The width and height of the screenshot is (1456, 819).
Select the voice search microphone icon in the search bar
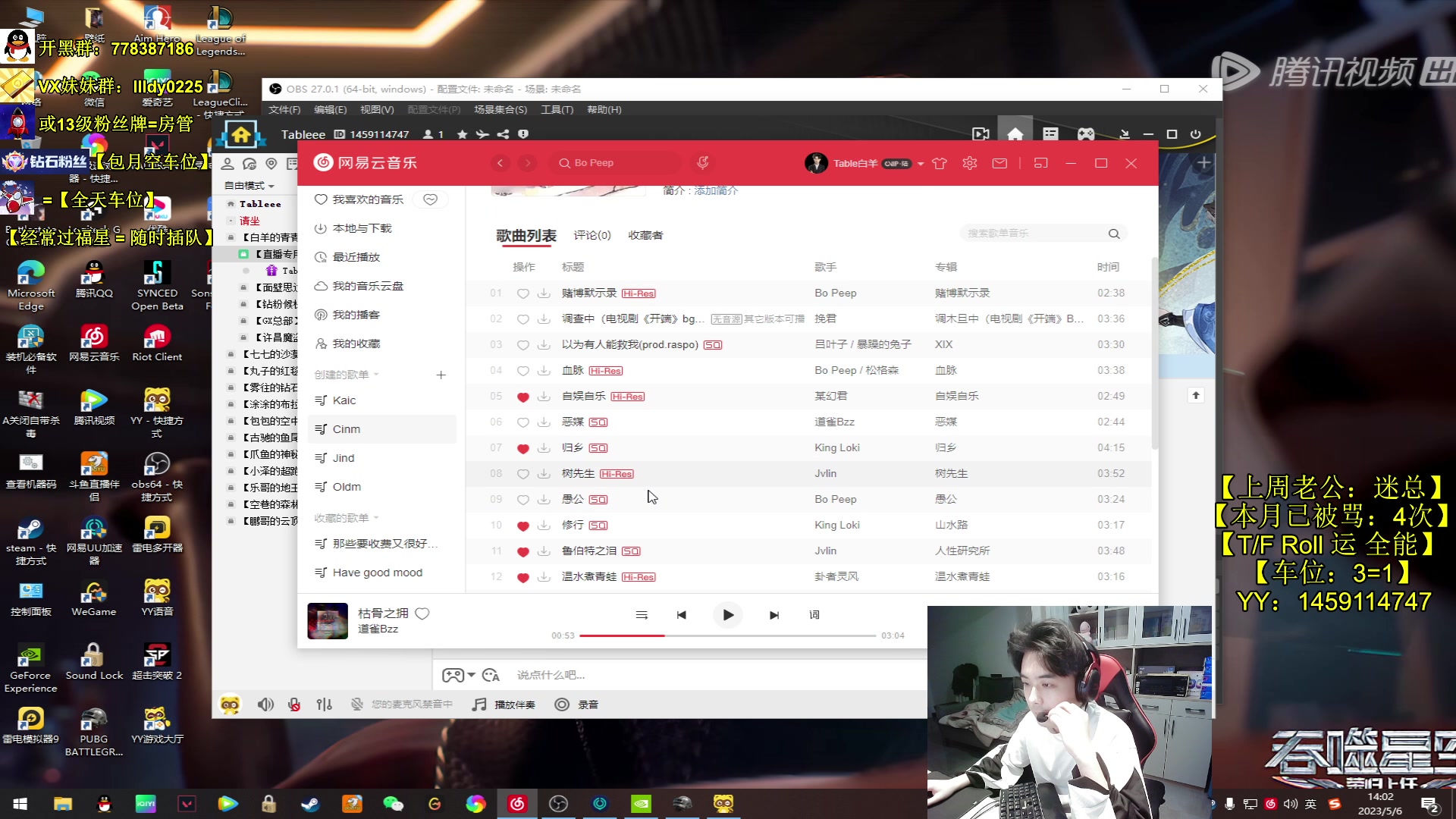click(702, 162)
